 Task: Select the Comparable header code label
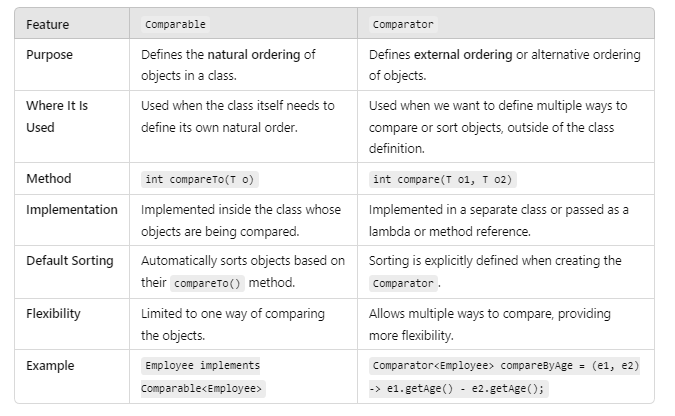[x=175, y=25]
